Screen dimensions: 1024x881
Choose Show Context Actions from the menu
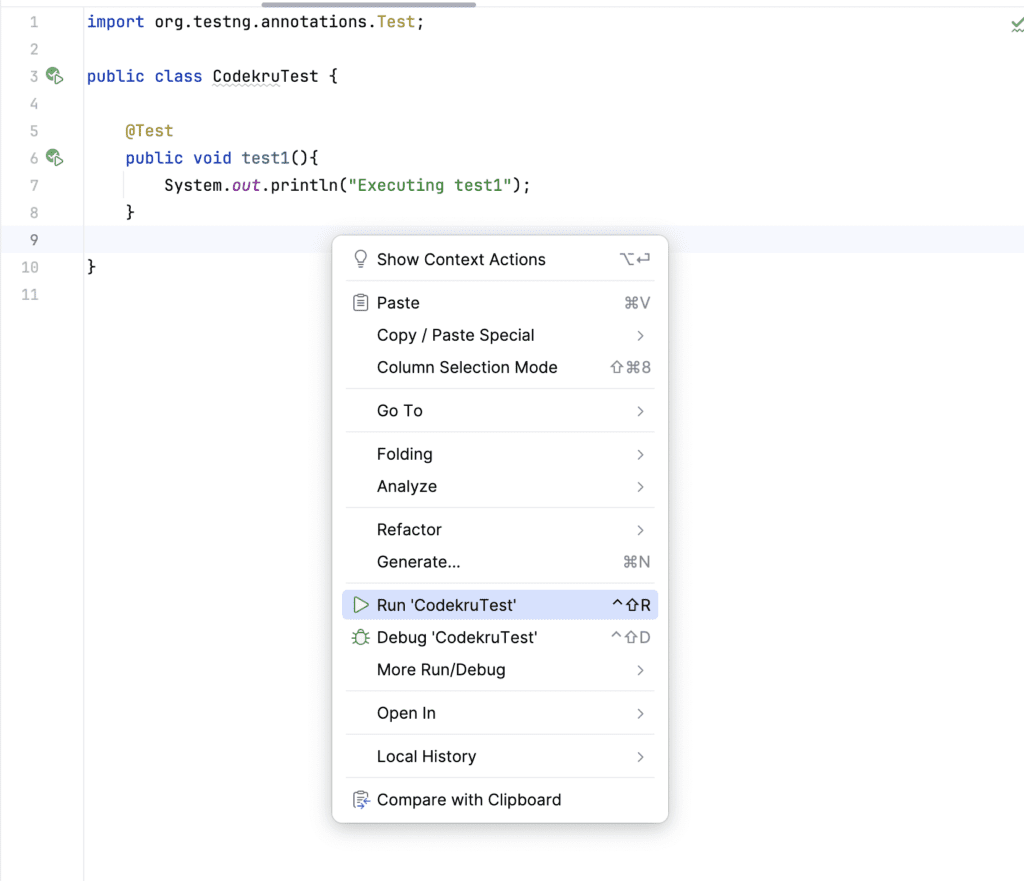click(x=500, y=259)
